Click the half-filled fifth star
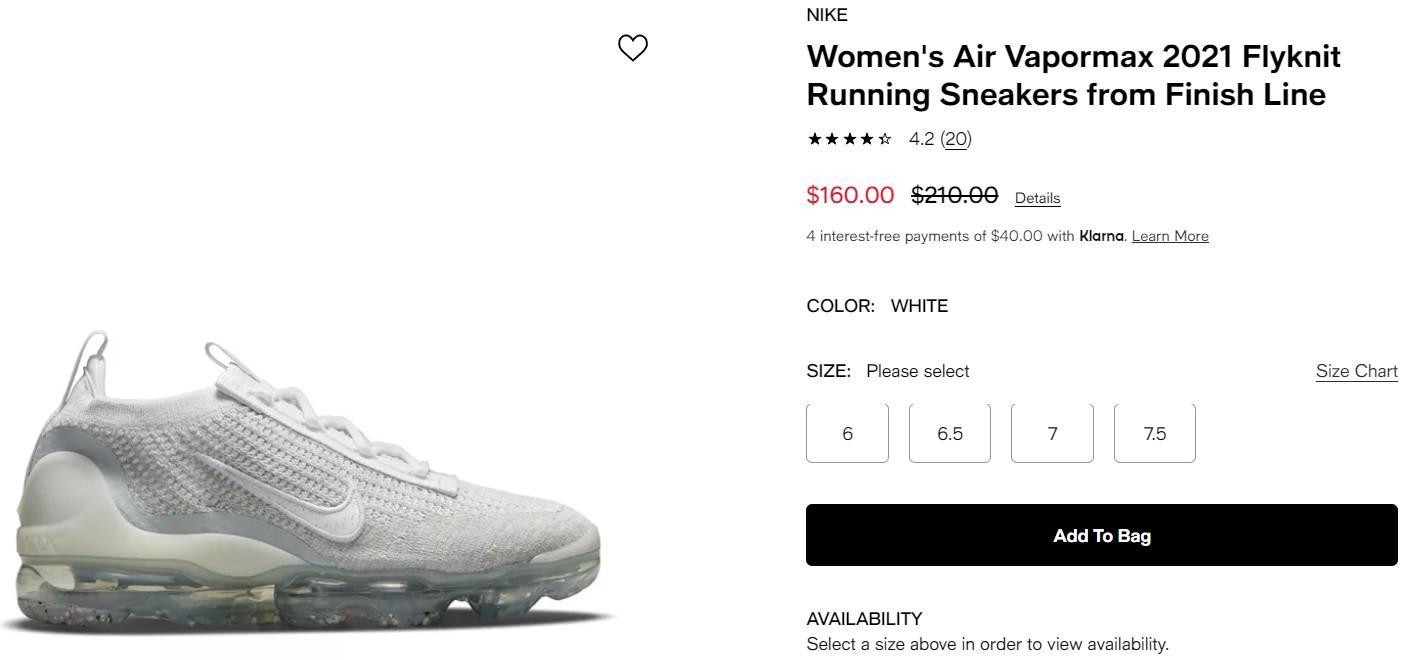This screenshot has height=660, width=1407. click(x=884, y=138)
